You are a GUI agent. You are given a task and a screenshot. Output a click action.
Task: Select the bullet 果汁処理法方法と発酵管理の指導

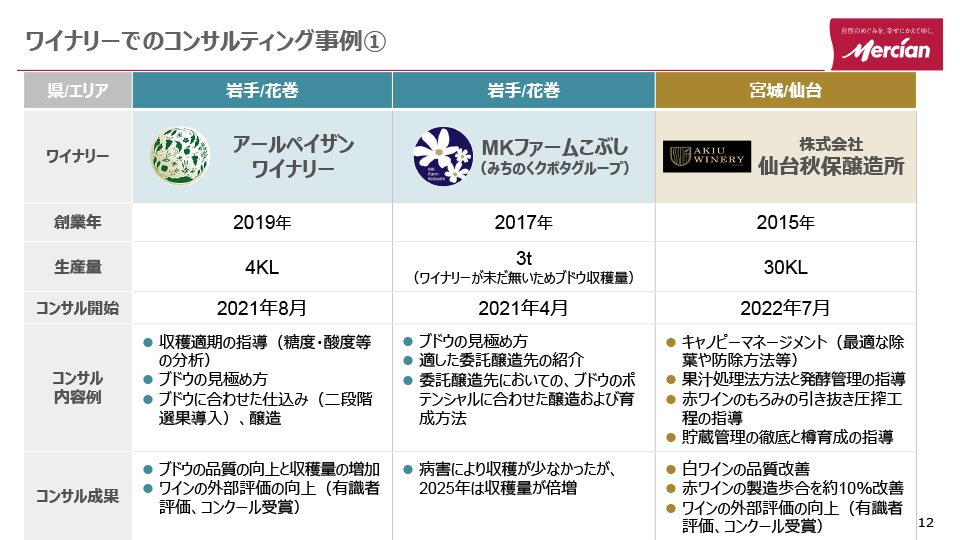pyautogui.click(x=793, y=380)
